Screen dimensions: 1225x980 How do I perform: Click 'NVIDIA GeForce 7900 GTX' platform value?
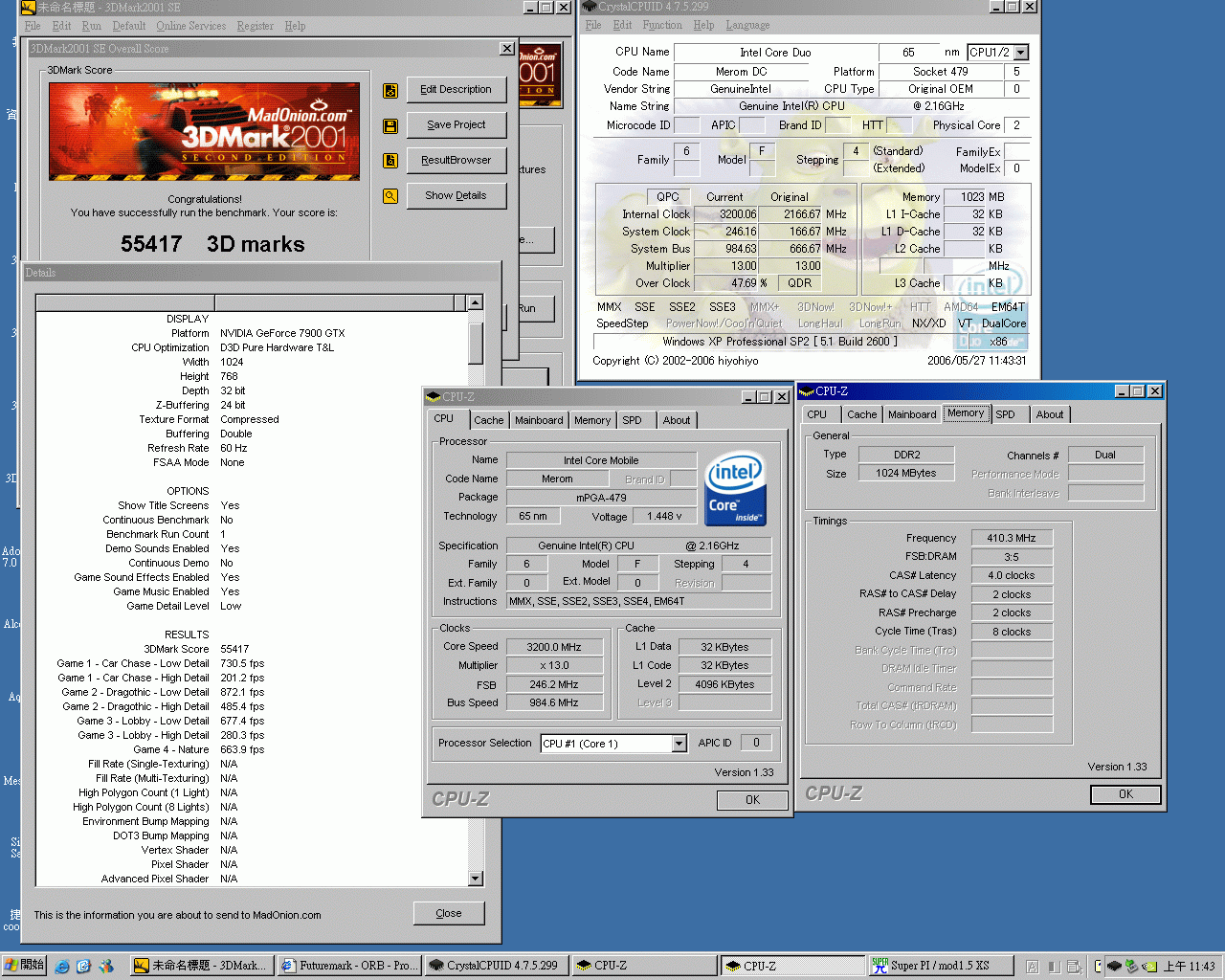pyautogui.click(x=282, y=333)
